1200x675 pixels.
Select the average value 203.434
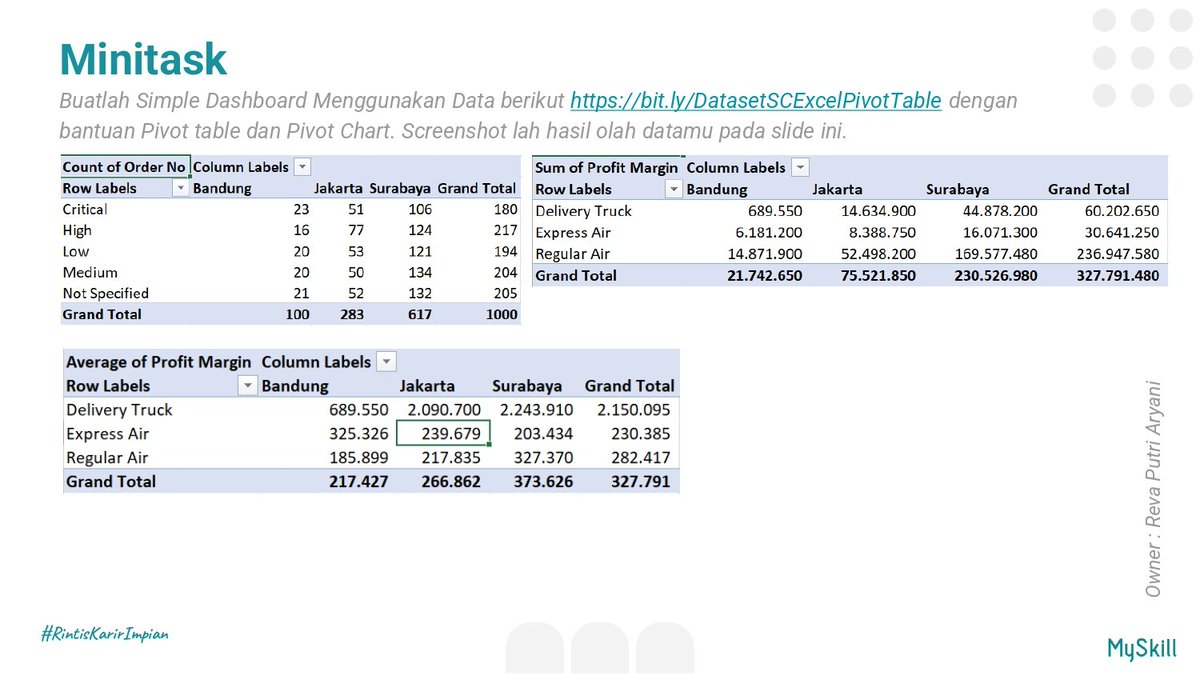(544, 434)
